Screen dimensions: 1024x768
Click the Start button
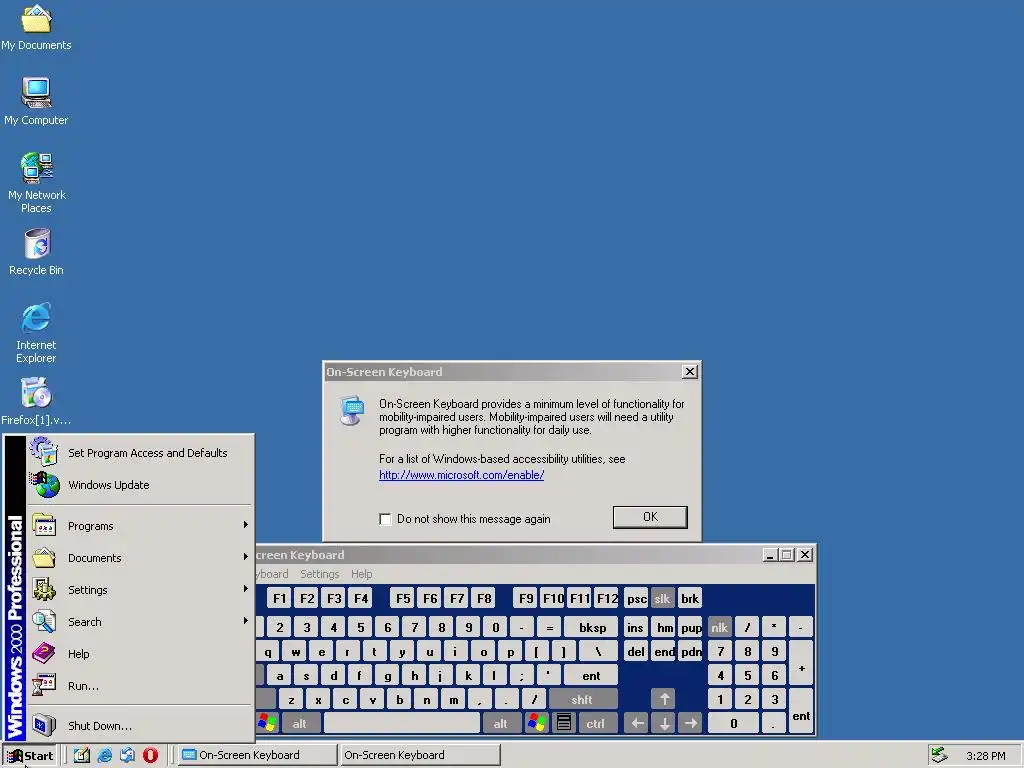coord(31,756)
